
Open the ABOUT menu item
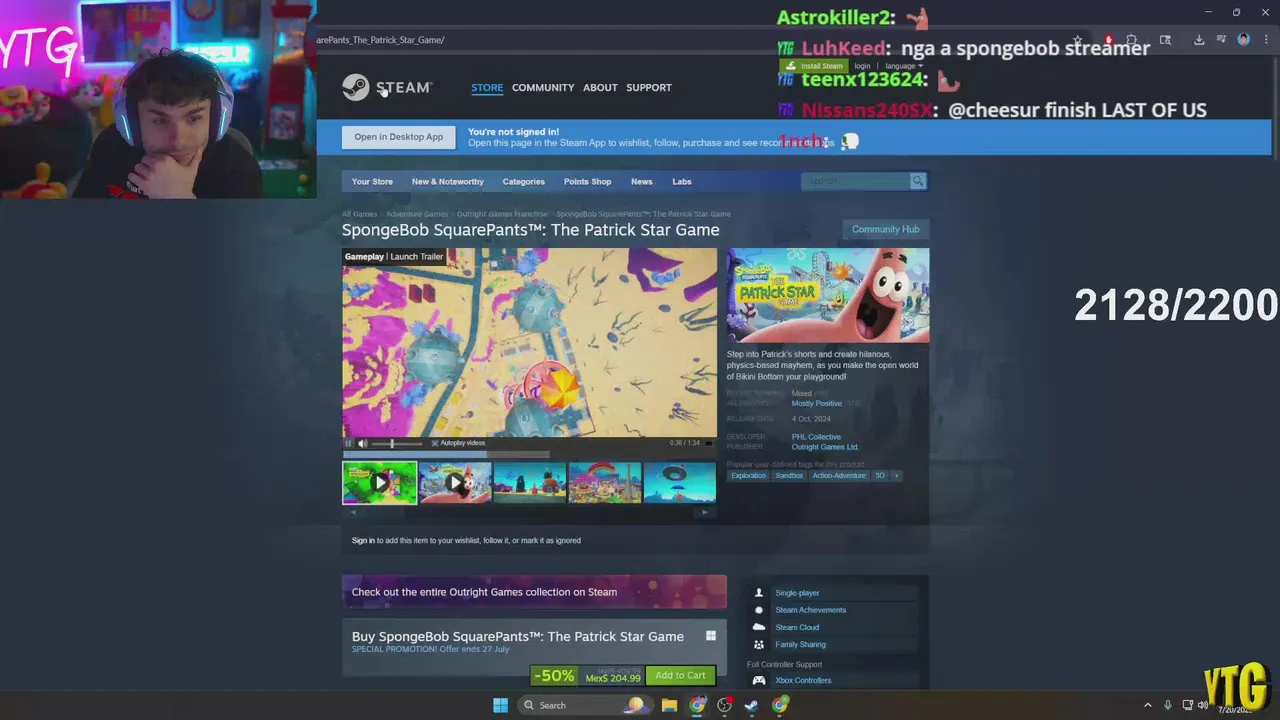click(600, 88)
